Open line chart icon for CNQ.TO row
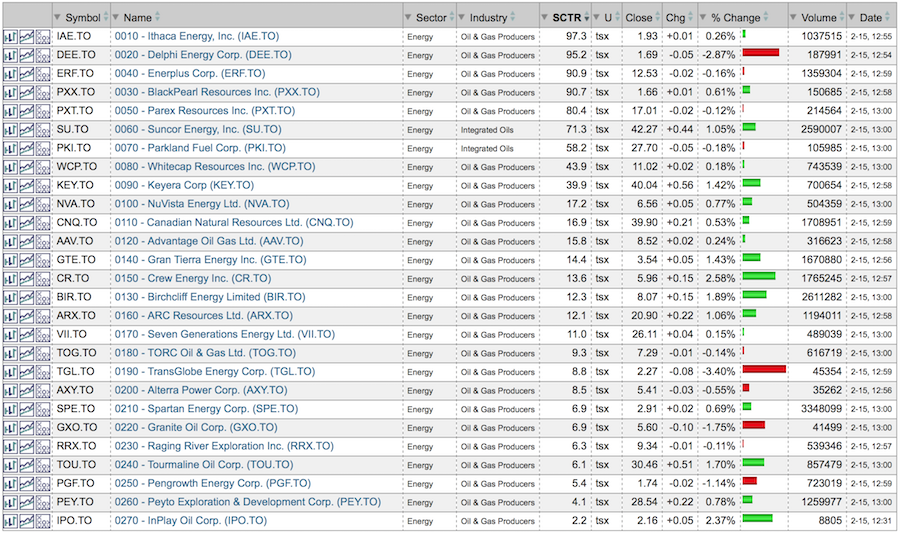Screen dimensions: 900x533 (x=26, y=224)
